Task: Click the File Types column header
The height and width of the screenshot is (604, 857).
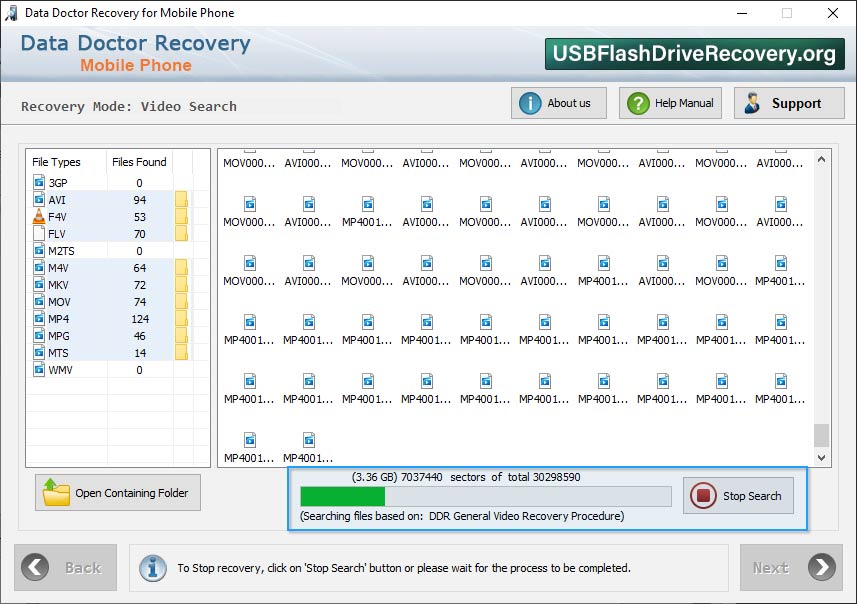Action: pos(56,162)
